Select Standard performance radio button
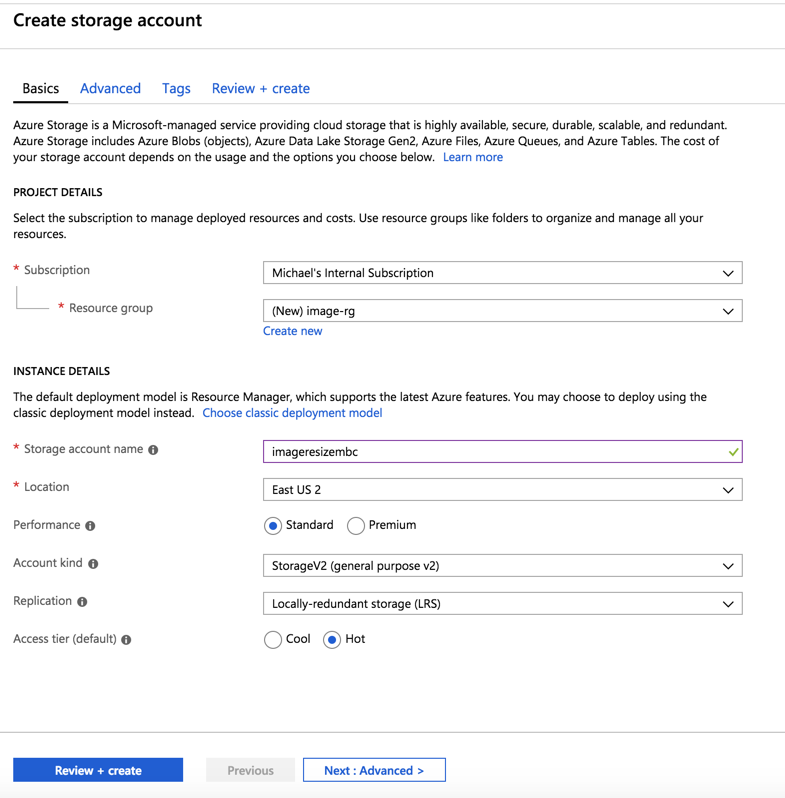The image size is (785, 798). [x=273, y=526]
